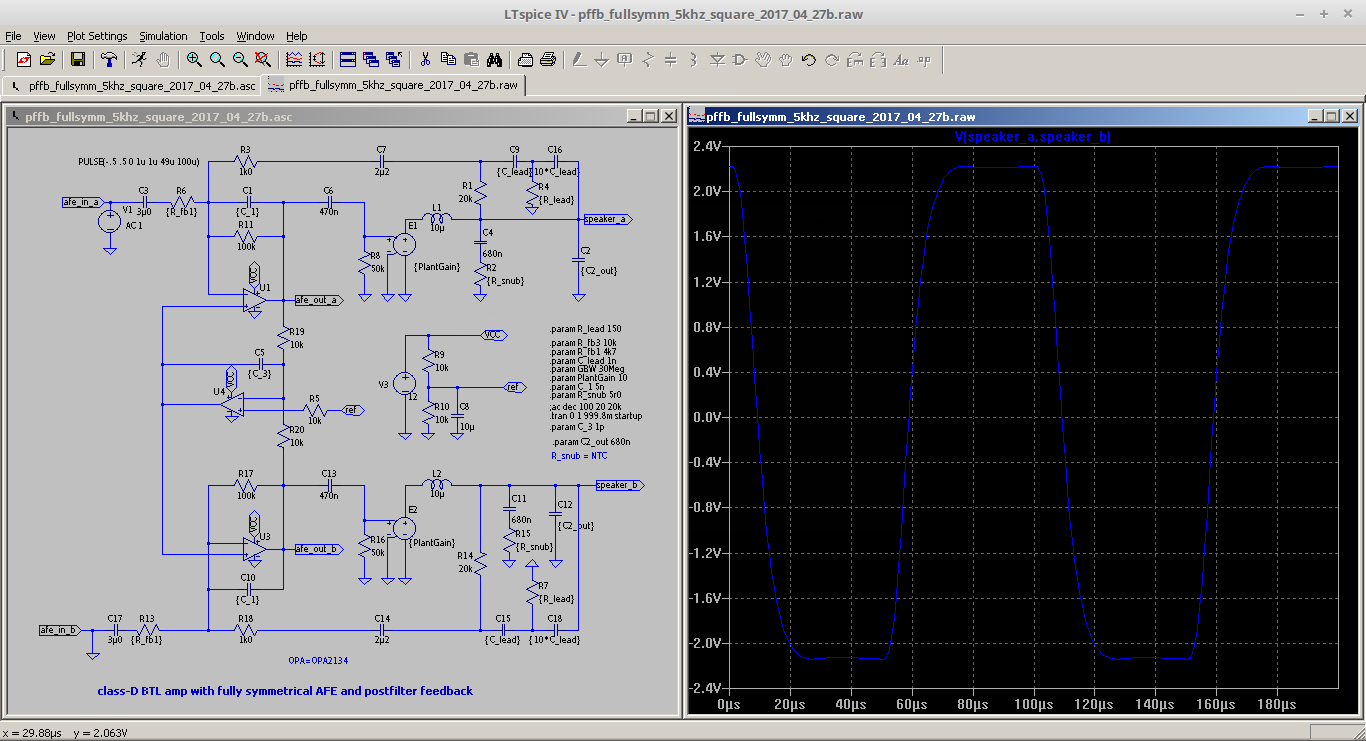Click the Copy icon in the toolbar
Screen dimensions: 1366x741
(x=448, y=60)
